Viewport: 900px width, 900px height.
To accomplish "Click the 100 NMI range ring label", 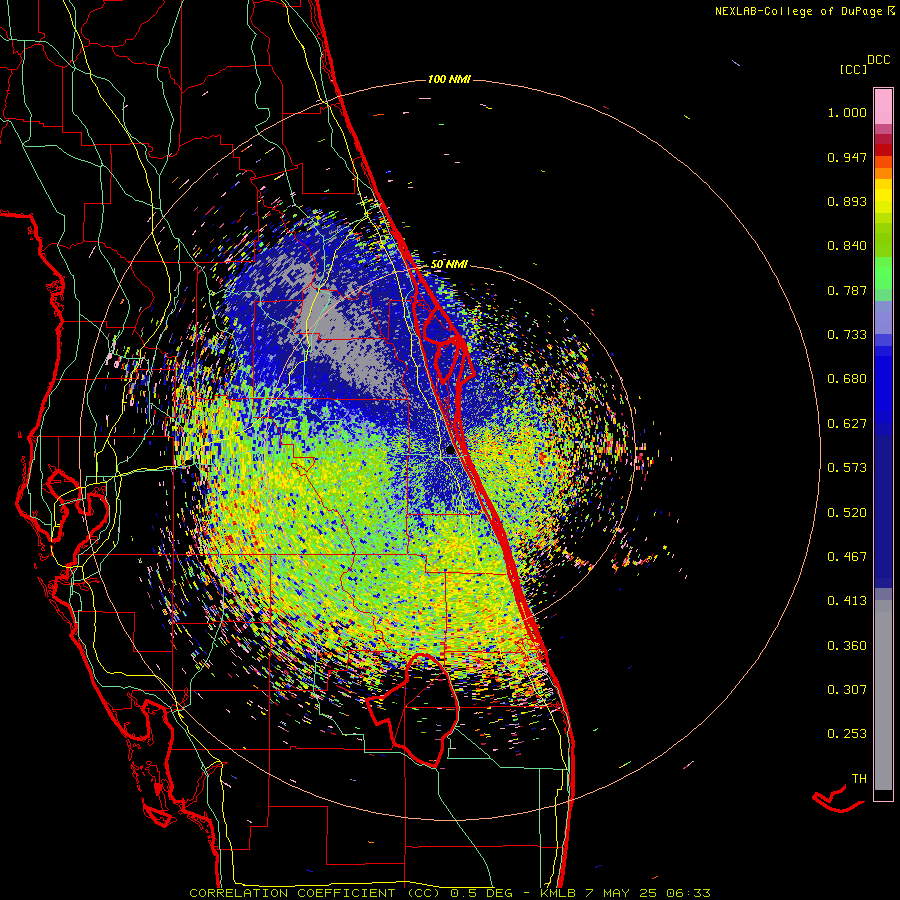I will (x=449, y=79).
